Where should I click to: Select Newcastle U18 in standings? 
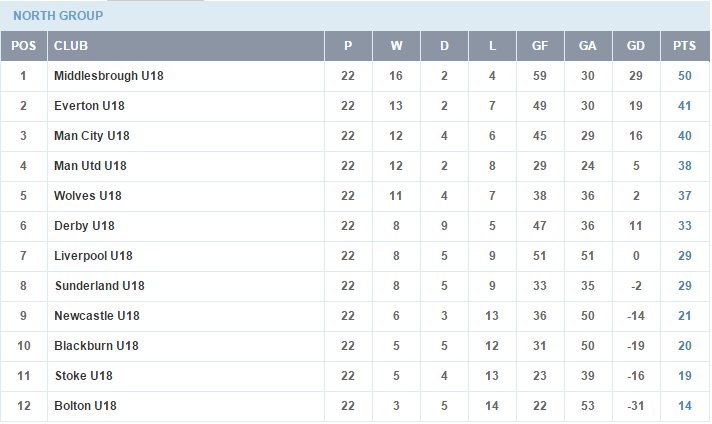pos(97,316)
